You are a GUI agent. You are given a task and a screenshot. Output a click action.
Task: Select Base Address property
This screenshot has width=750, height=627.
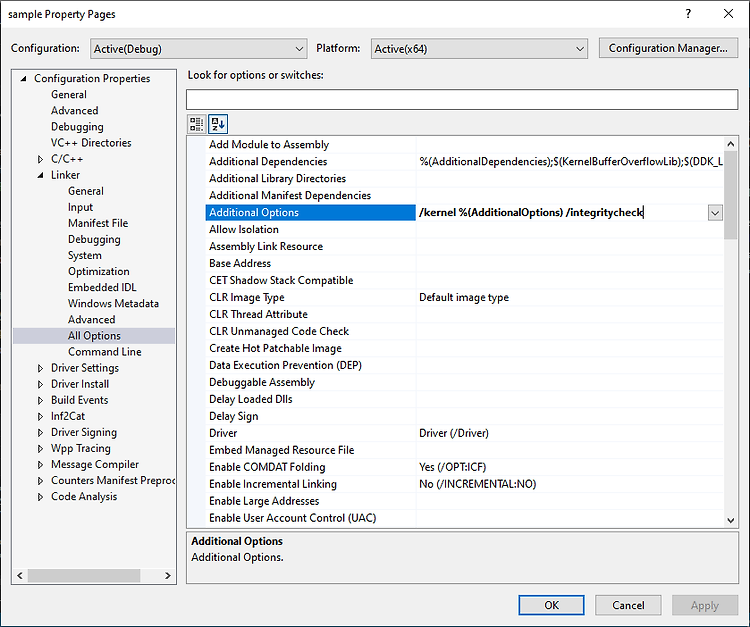(x=464, y=264)
